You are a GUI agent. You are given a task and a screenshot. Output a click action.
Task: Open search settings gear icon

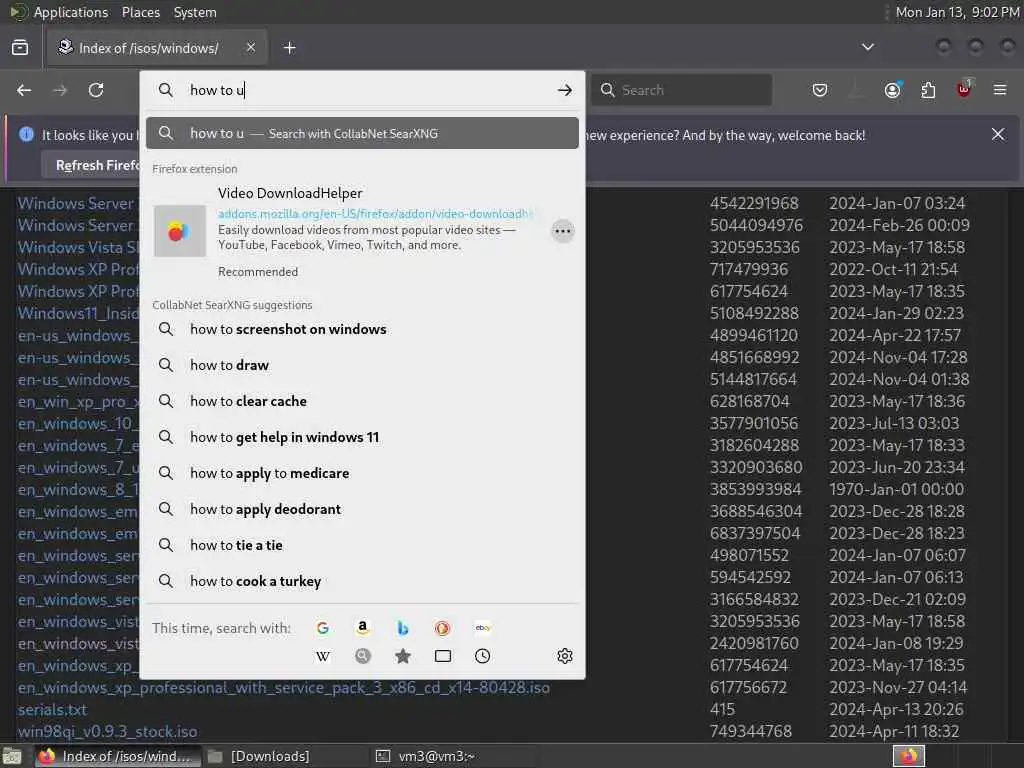click(565, 656)
